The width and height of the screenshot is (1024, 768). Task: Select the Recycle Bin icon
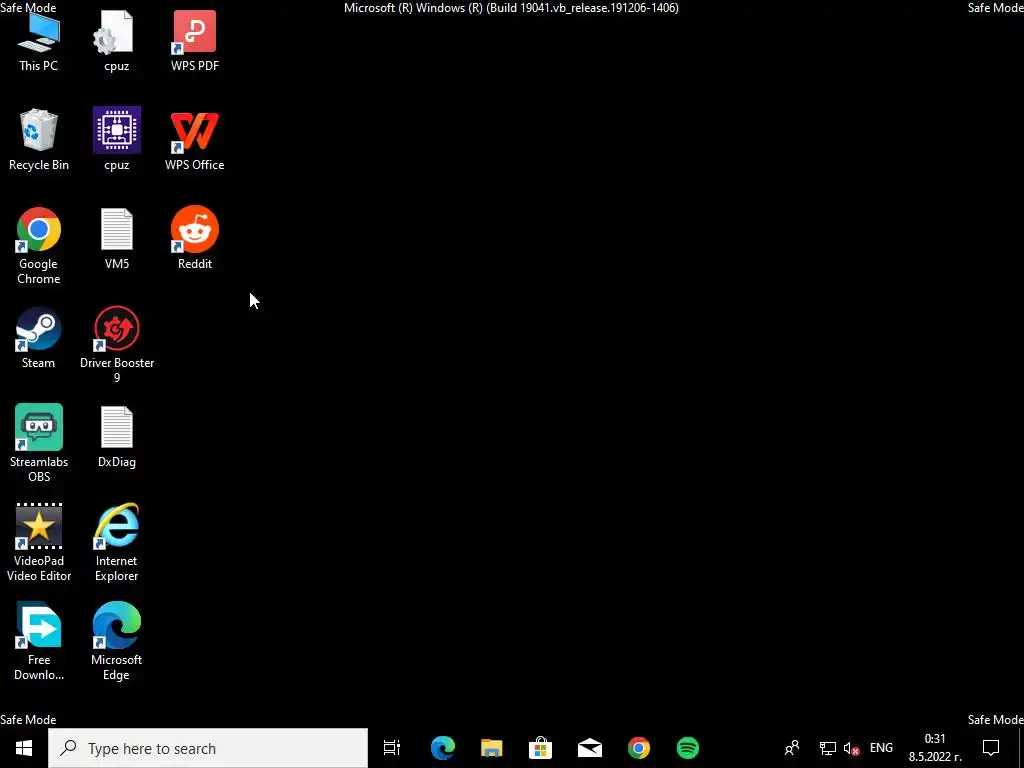[39, 139]
